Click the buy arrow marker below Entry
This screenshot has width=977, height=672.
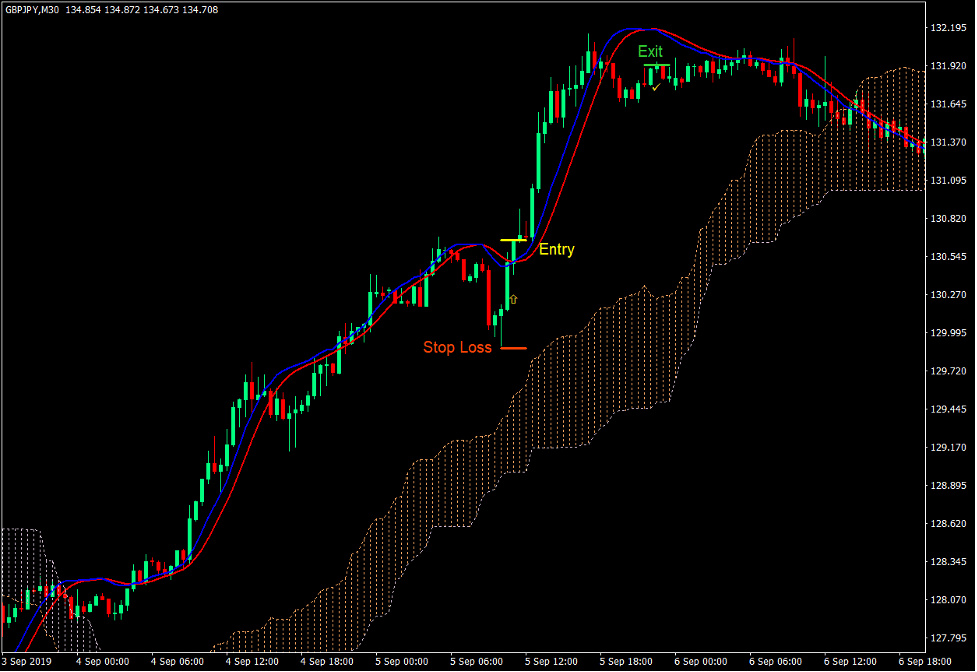512,298
